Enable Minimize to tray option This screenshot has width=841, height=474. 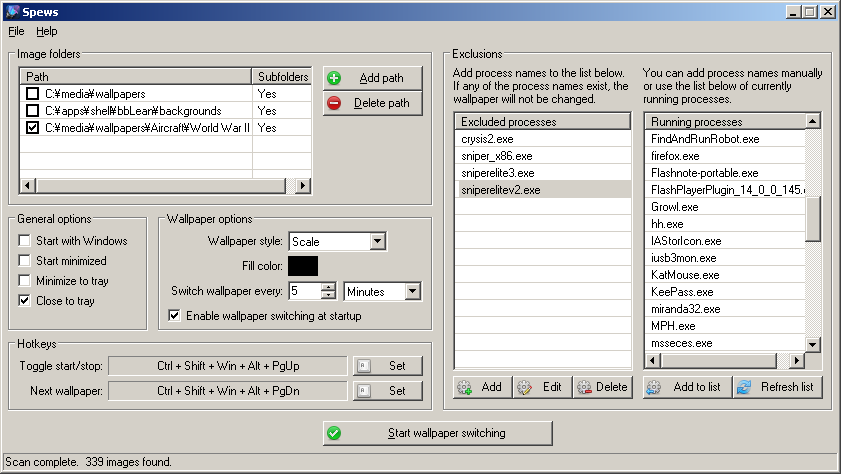point(24,280)
